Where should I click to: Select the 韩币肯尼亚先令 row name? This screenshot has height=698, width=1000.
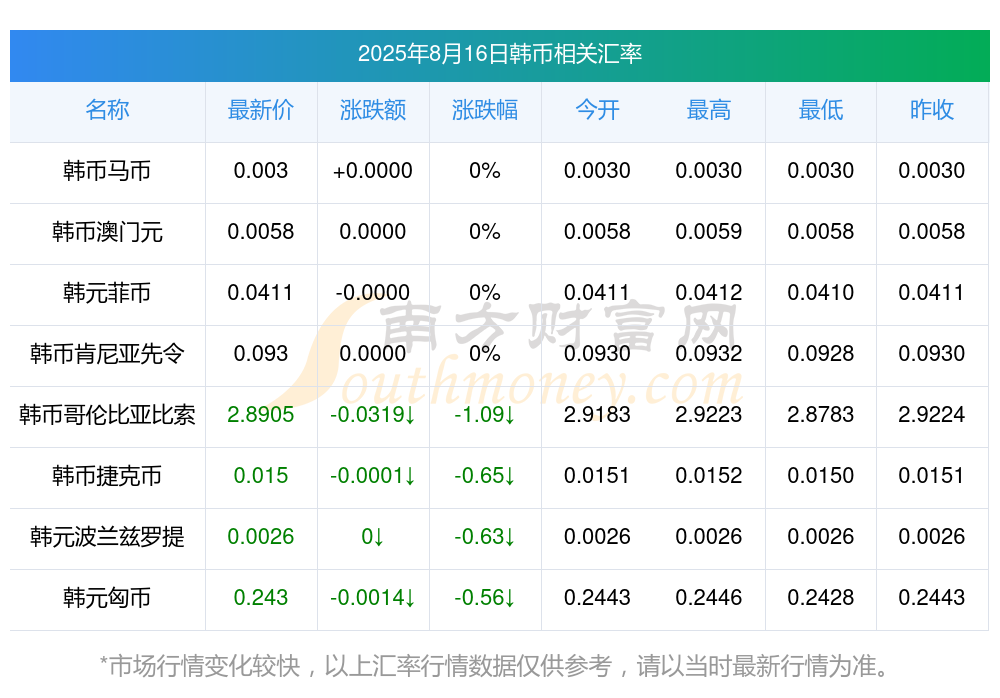(107, 353)
